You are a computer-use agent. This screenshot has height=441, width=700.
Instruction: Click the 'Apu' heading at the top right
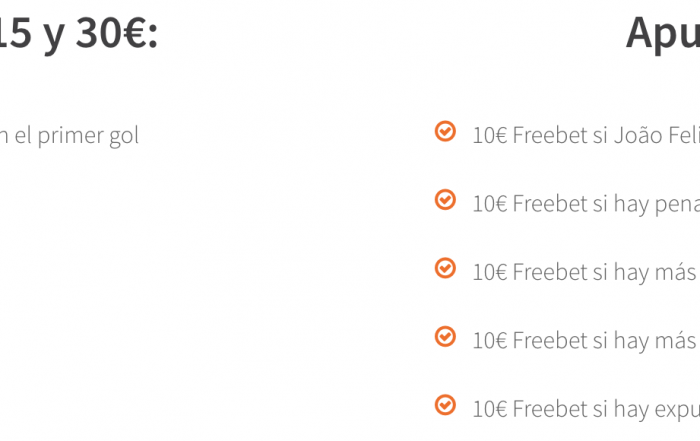click(x=663, y=35)
